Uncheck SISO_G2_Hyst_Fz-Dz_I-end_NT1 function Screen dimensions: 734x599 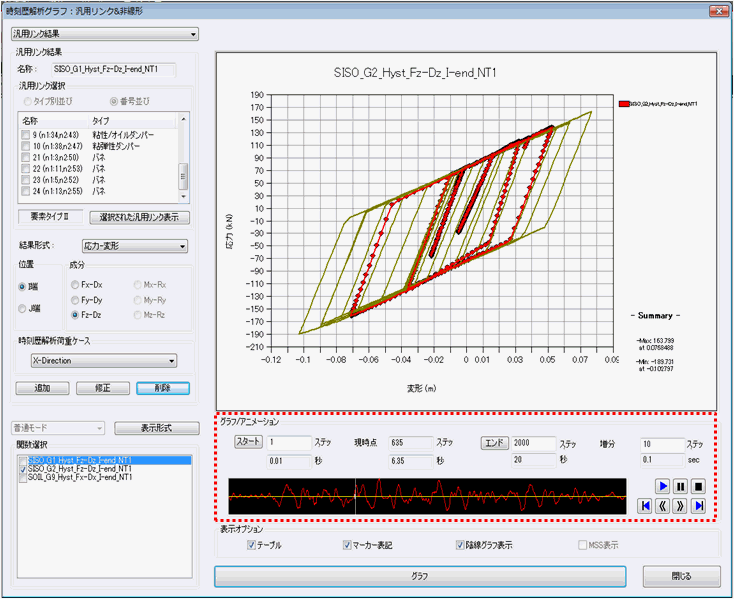[x=23, y=469]
